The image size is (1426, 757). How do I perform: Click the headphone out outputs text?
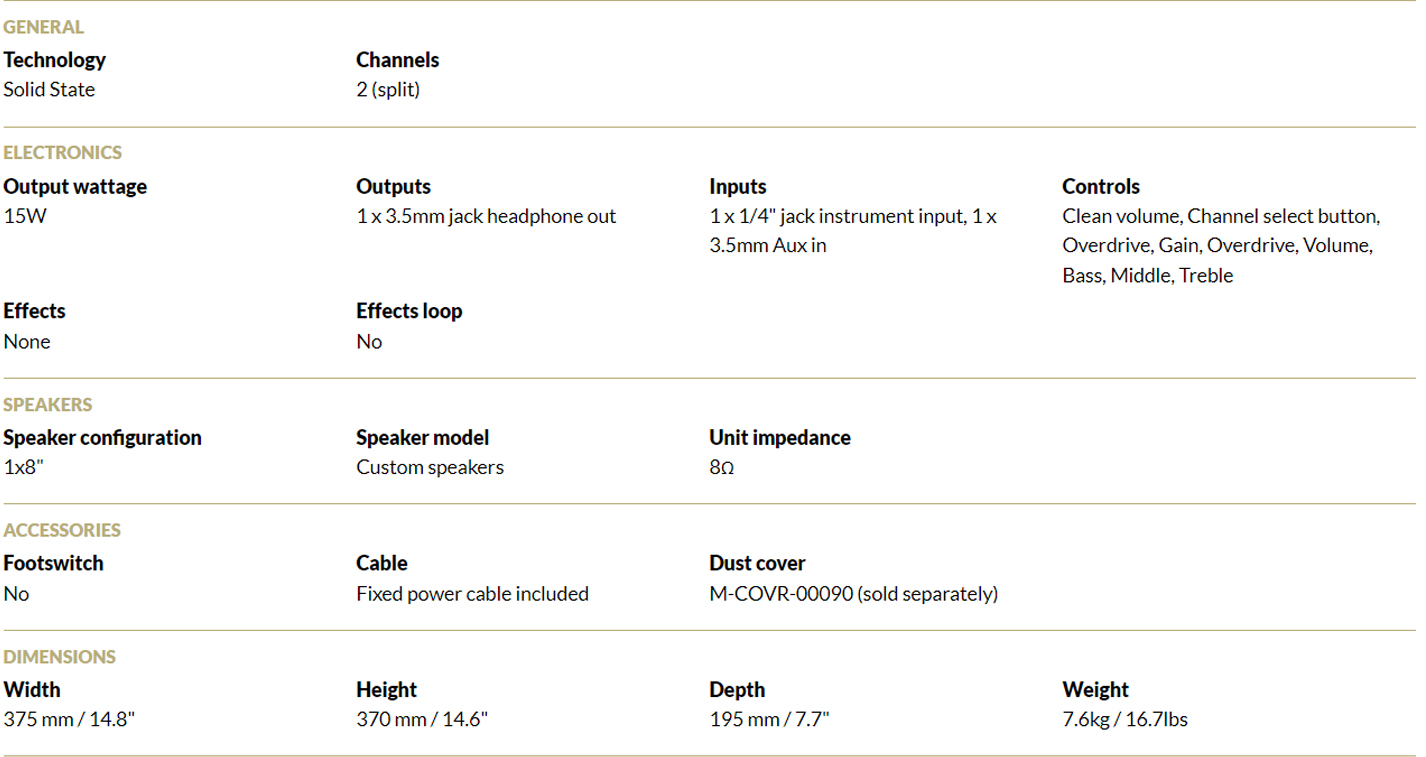tap(486, 216)
